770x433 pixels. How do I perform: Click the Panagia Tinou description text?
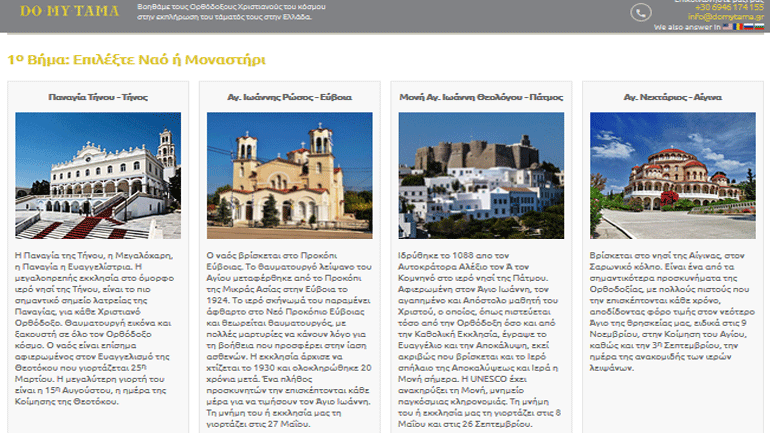click(x=98, y=320)
